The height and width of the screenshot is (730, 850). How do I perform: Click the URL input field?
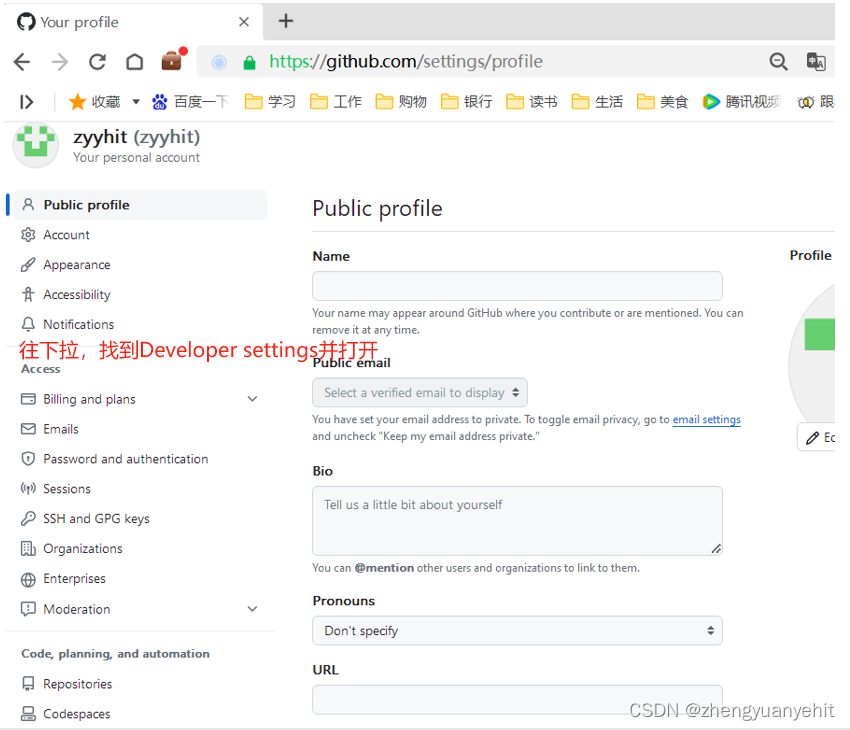click(x=517, y=700)
